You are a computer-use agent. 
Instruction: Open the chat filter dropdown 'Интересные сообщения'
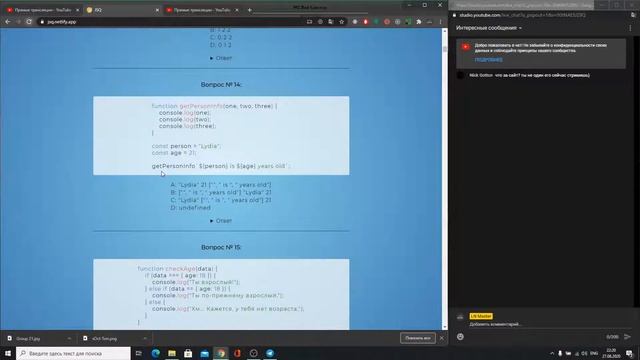pyautogui.click(x=489, y=28)
